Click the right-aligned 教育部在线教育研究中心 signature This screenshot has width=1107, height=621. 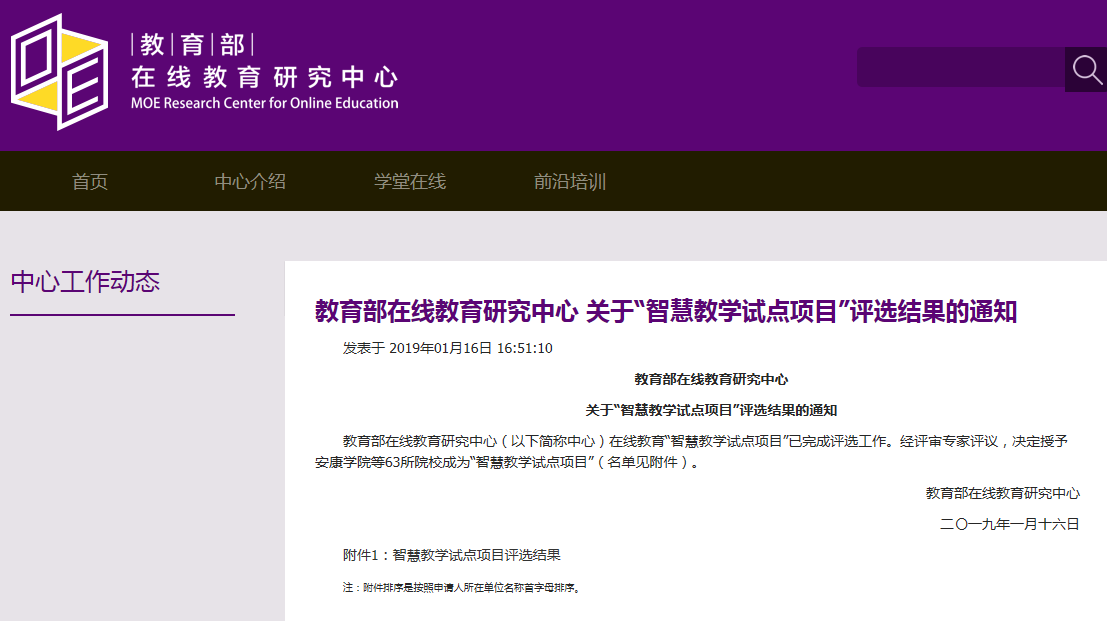coord(1002,493)
